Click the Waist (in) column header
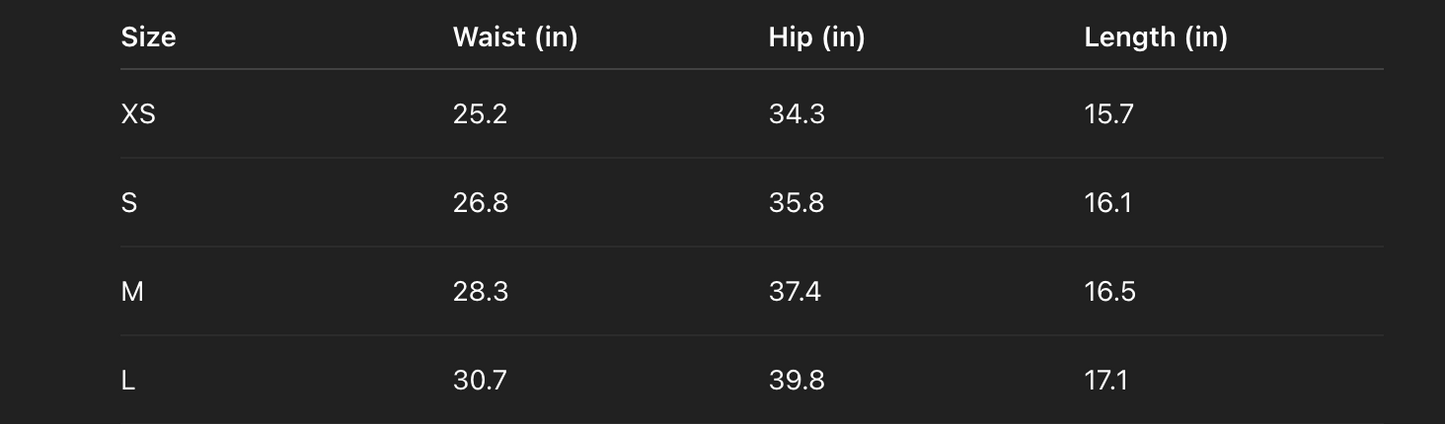Screen dimensions: 1445x424 [x=515, y=37]
